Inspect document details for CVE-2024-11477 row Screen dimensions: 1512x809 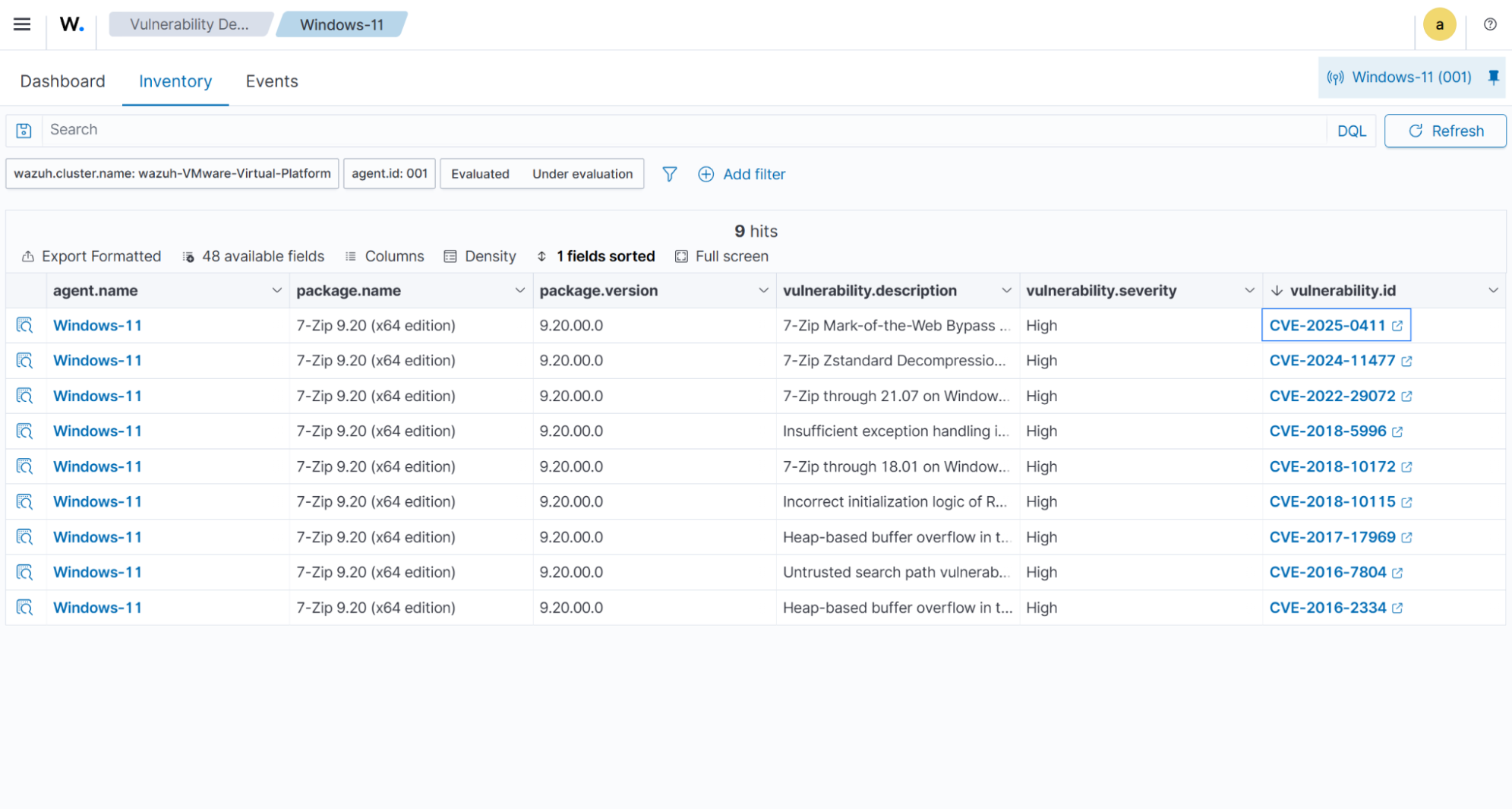pyautogui.click(x=25, y=361)
